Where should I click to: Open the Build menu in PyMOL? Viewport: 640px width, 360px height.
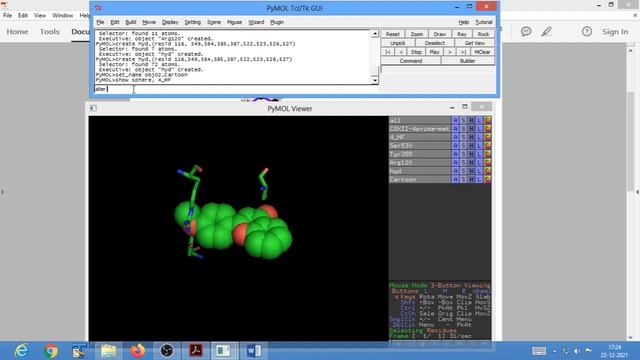[131, 22]
